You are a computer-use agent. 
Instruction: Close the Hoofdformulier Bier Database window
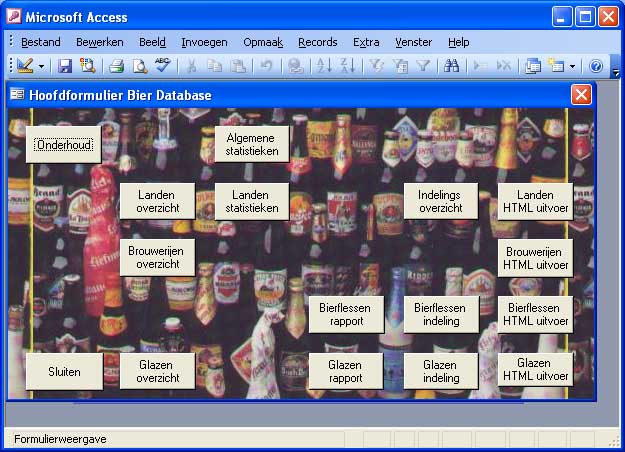click(x=581, y=94)
